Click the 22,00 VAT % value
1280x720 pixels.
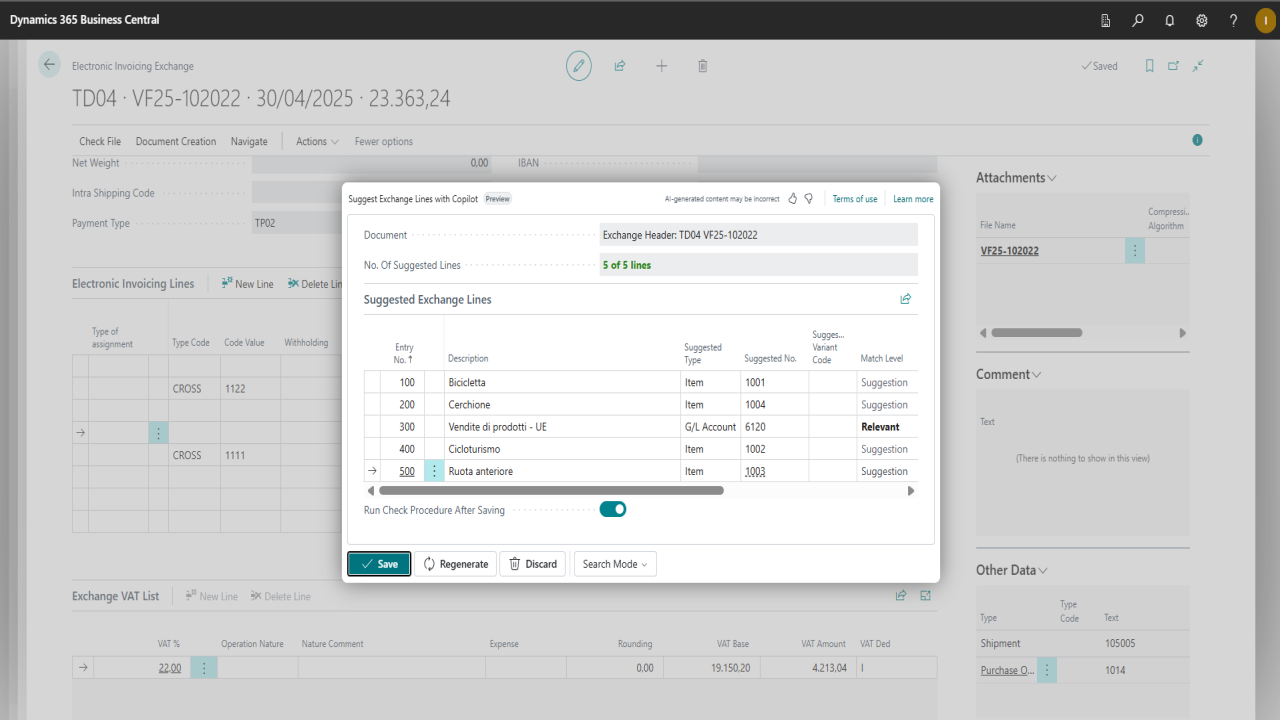[x=170, y=668]
